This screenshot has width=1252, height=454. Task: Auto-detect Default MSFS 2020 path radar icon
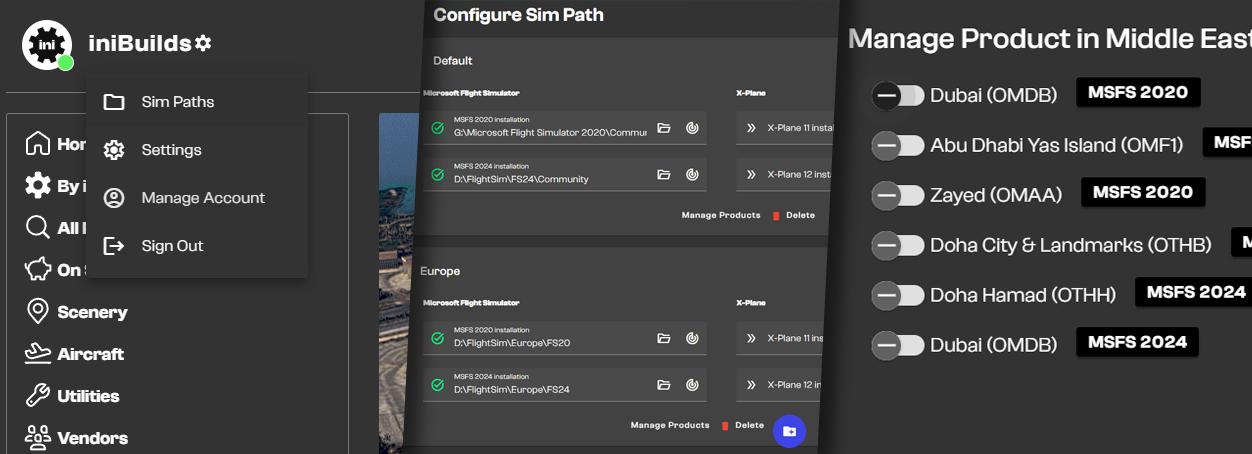point(692,128)
